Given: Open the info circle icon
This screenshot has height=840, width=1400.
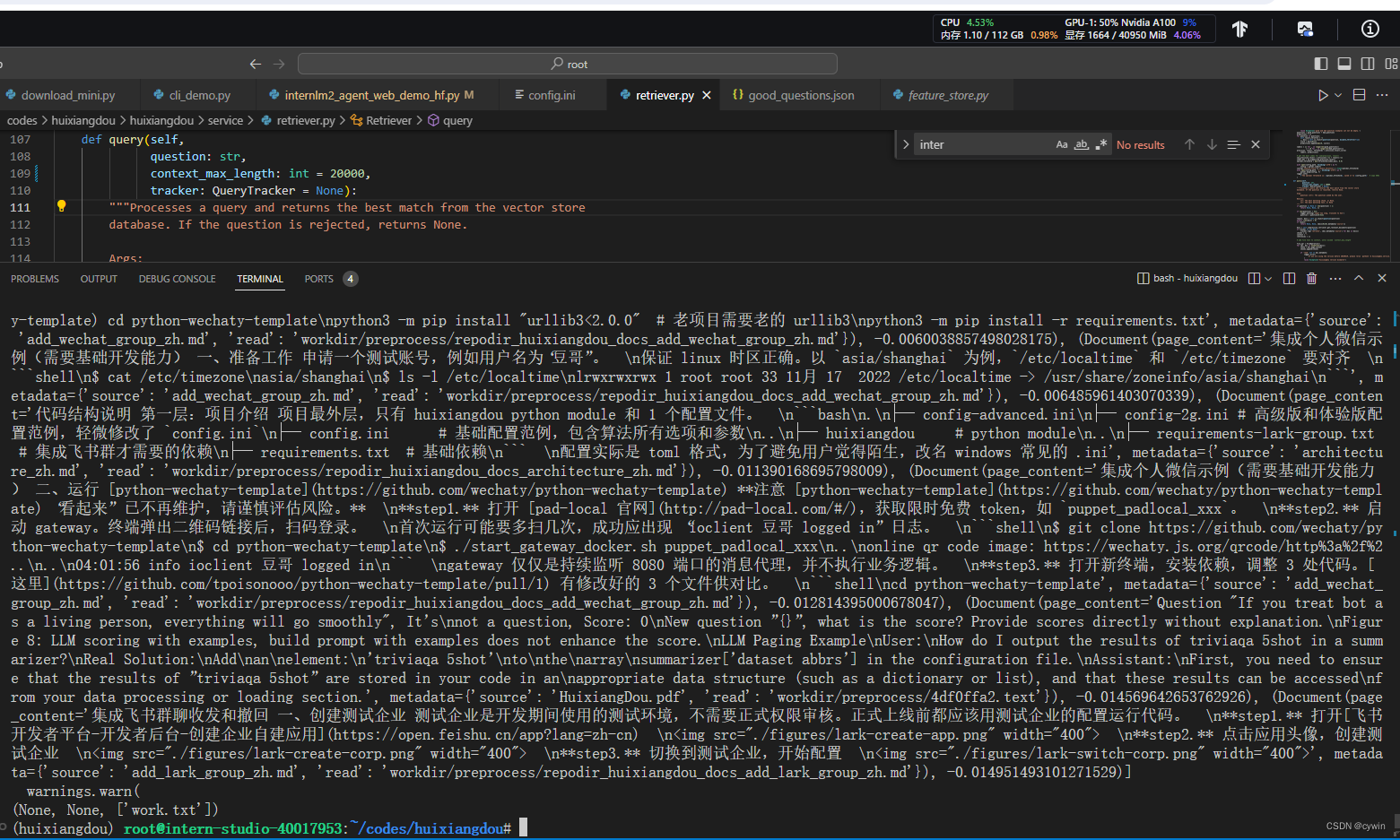Looking at the screenshot, I should tap(1370, 29).
